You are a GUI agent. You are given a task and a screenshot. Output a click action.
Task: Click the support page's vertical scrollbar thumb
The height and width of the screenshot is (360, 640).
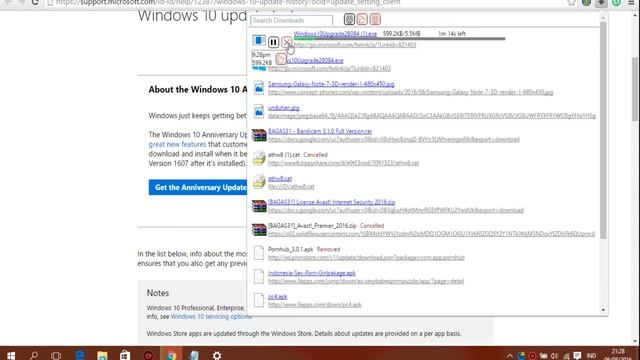(635, 89)
